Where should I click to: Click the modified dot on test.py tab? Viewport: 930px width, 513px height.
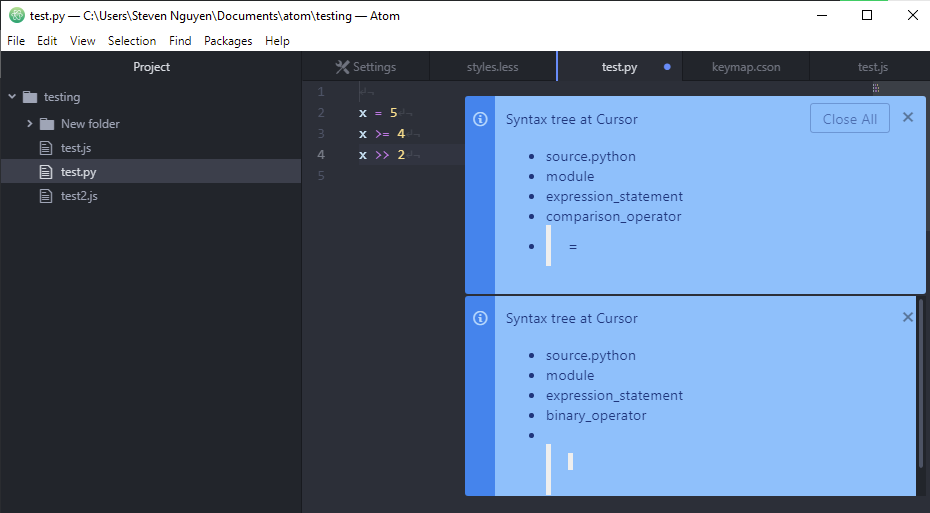coord(667,67)
